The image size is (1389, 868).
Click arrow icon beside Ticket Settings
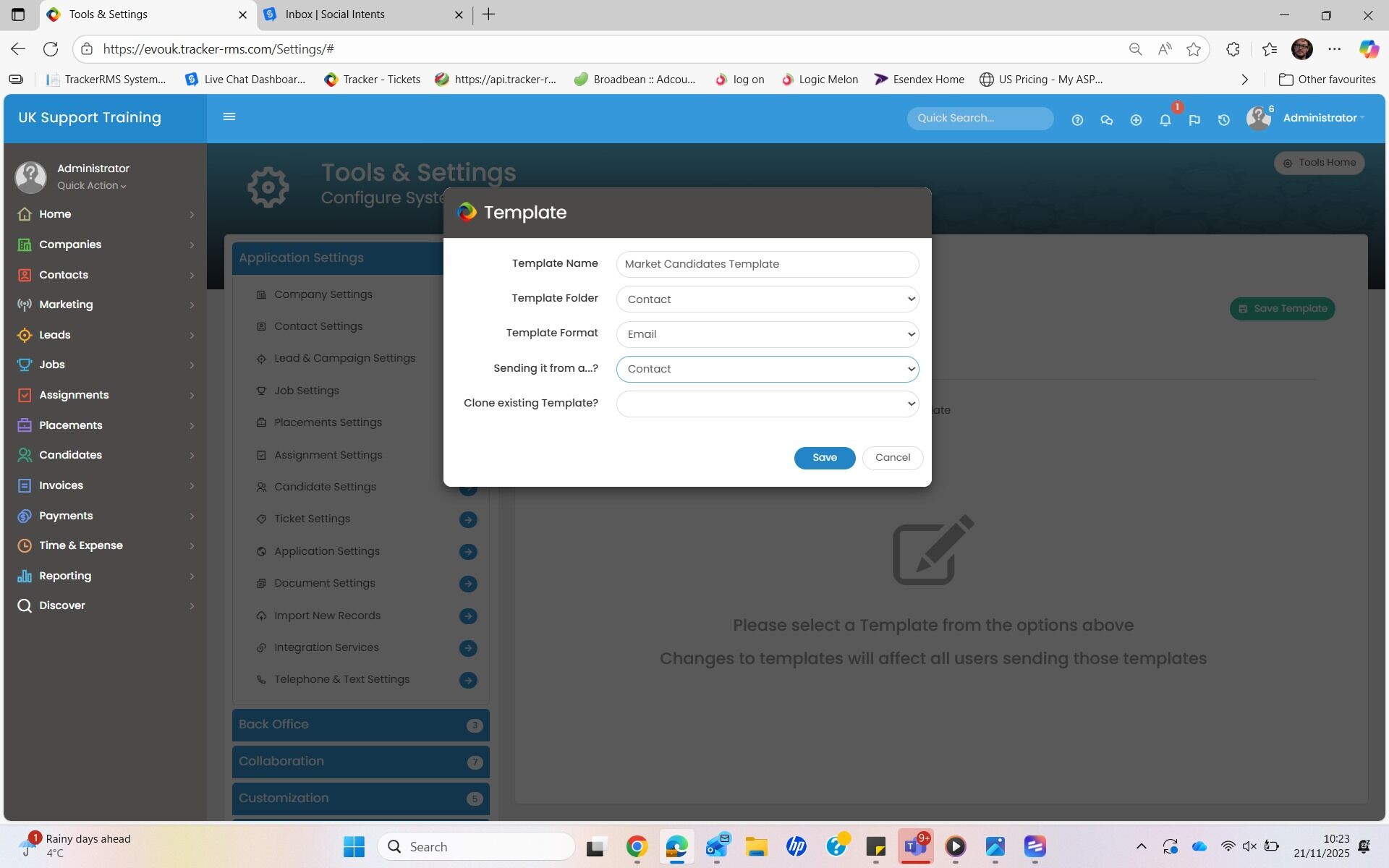pyautogui.click(x=468, y=519)
